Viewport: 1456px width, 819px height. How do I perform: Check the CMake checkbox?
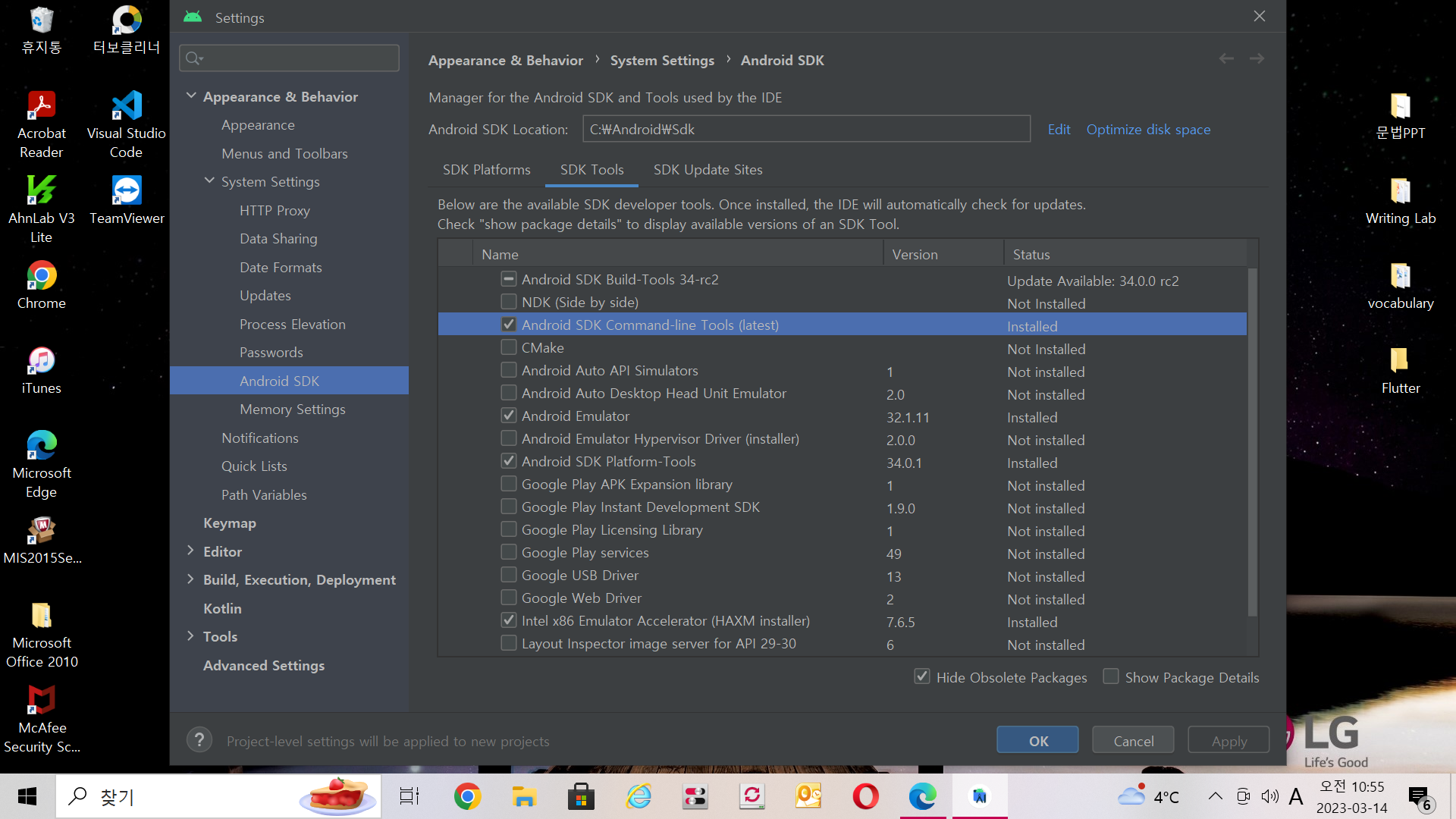(x=509, y=347)
